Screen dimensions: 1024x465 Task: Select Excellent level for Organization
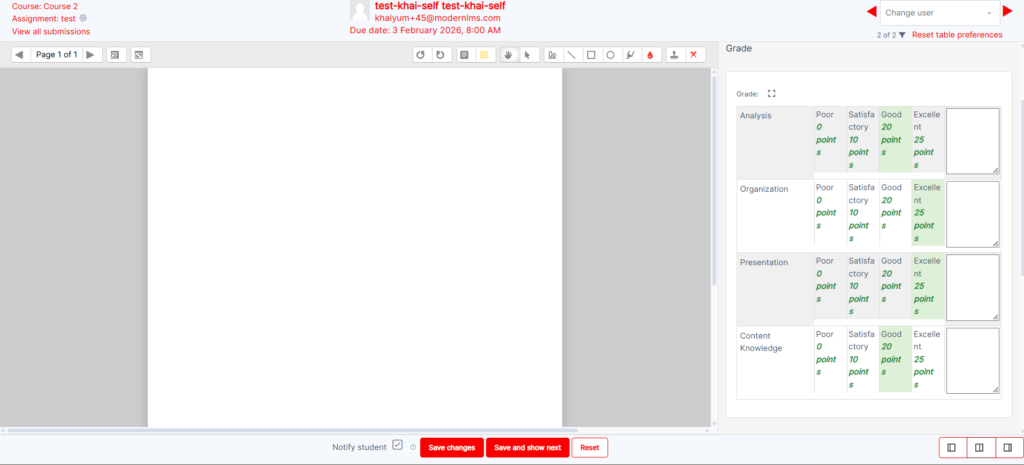(928, 213)
